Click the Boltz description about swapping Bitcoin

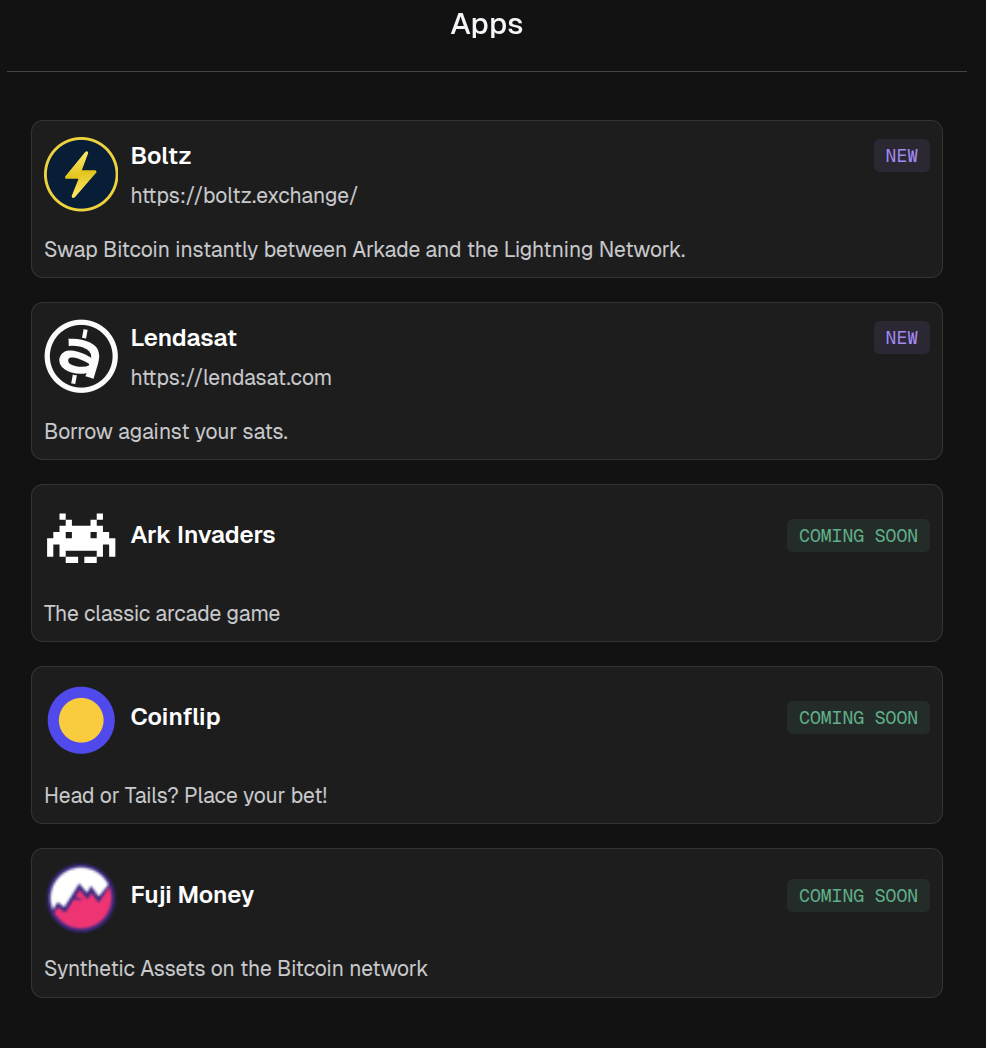pyautogui.click(x=365, y=250)
